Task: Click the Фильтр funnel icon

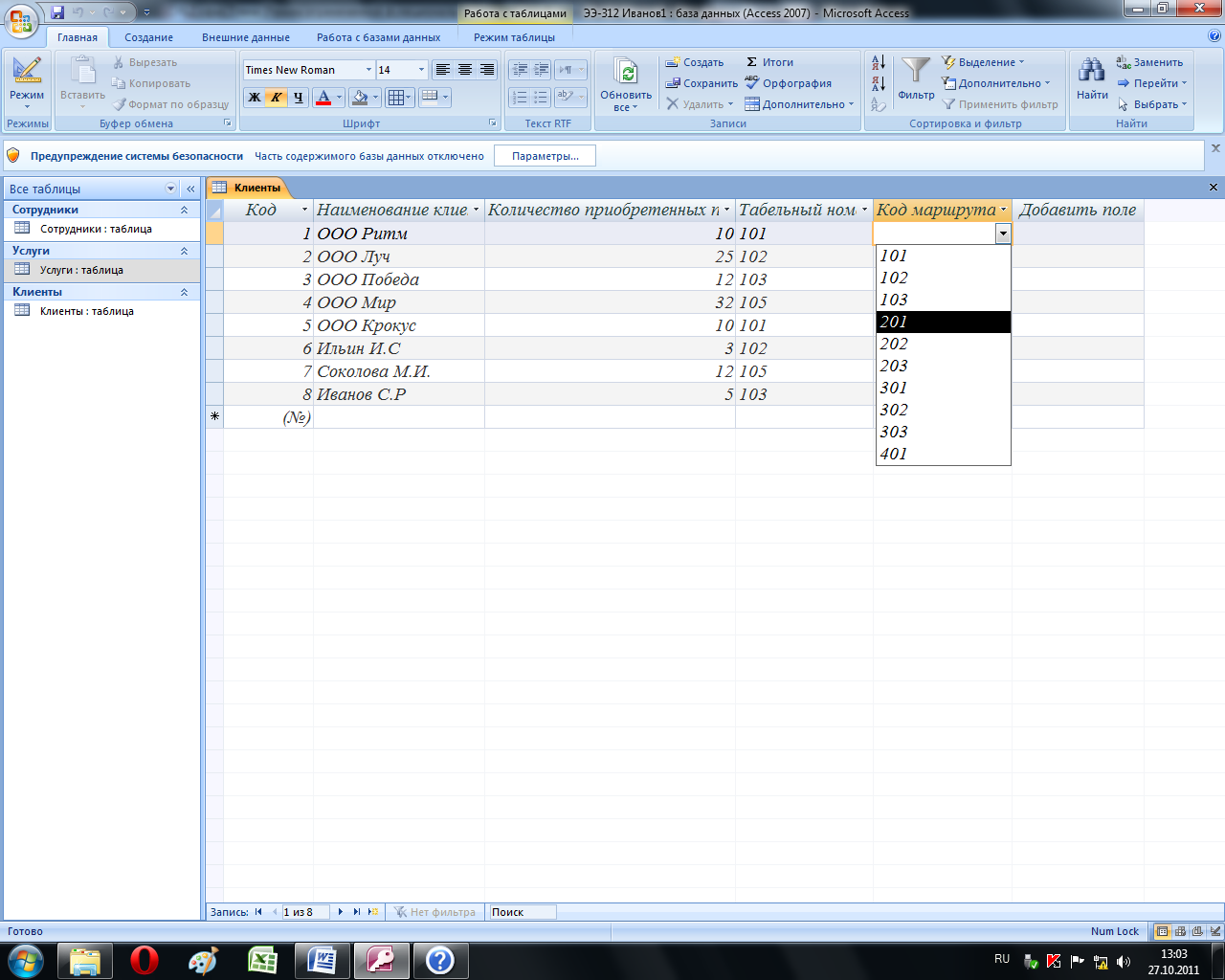Action: (x=916, y=78)
